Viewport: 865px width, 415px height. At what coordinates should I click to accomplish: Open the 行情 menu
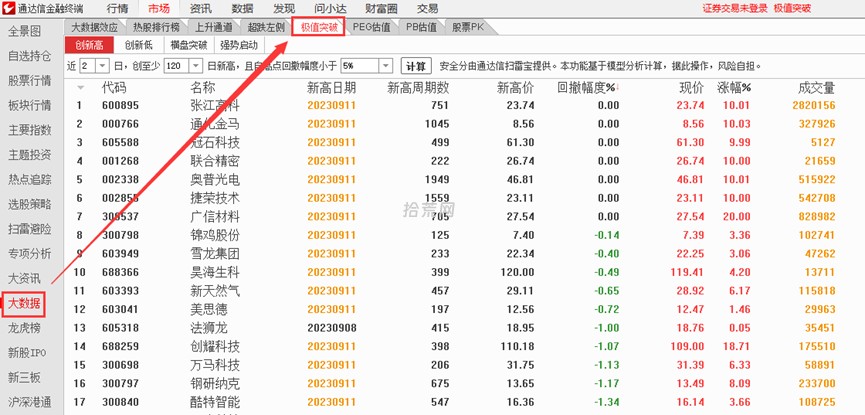(x=117, y=8)
